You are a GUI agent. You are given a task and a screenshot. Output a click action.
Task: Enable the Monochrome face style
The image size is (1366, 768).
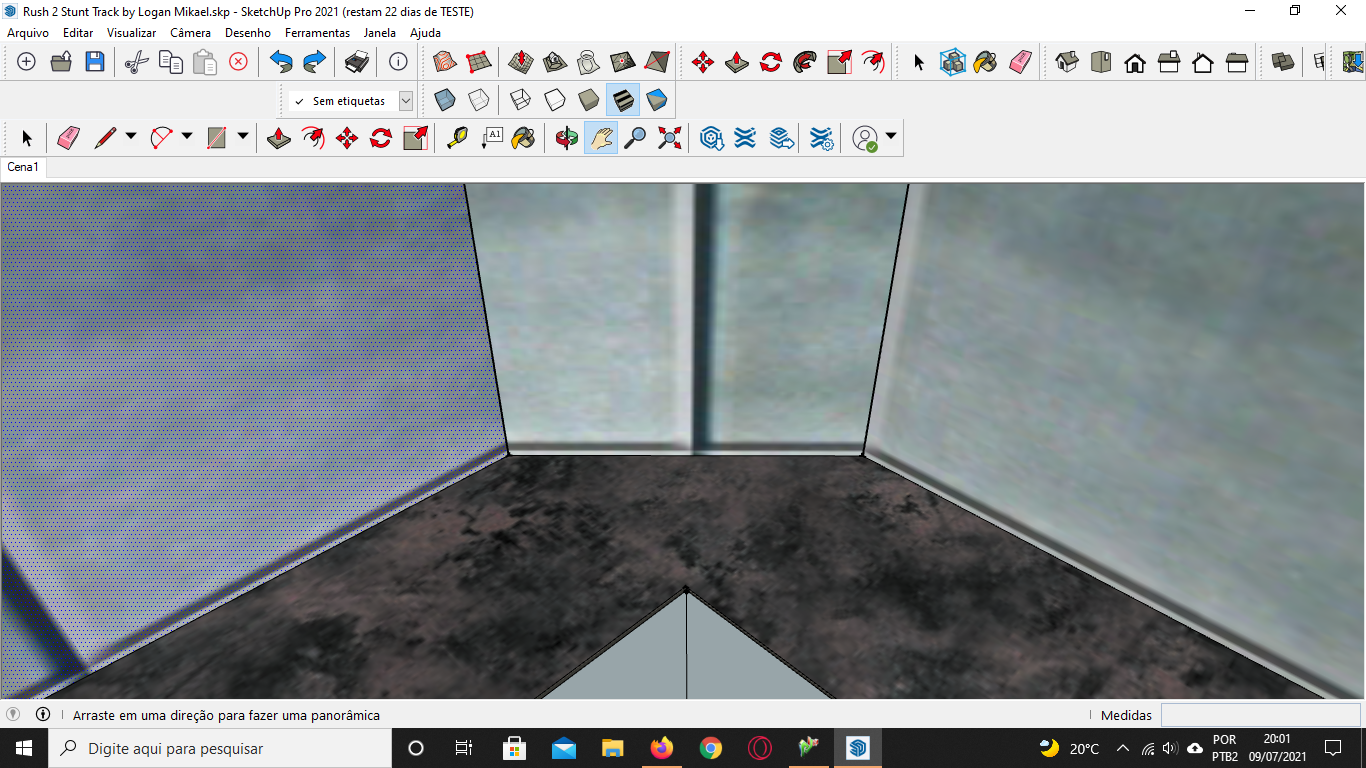657,100
